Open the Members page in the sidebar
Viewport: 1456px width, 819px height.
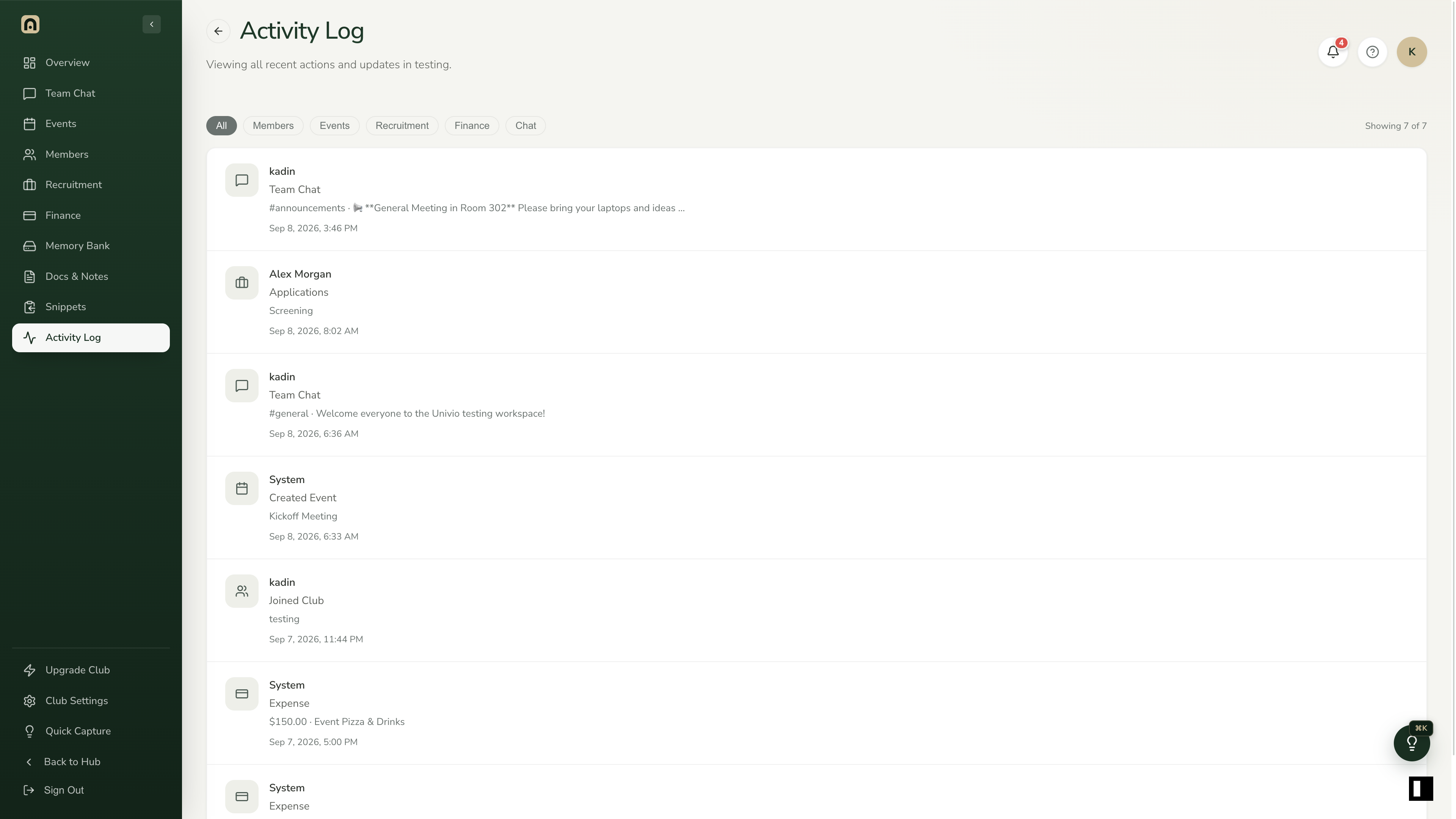[91, 154]
